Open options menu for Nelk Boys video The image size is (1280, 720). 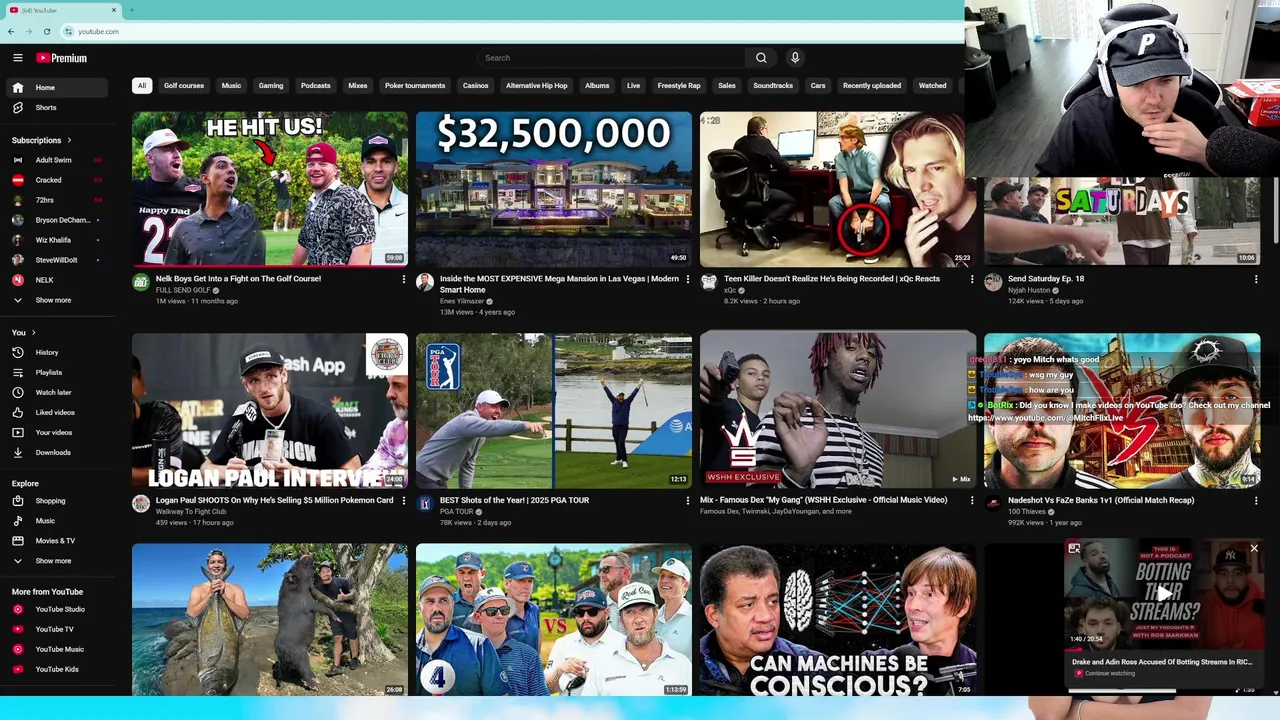404,280
